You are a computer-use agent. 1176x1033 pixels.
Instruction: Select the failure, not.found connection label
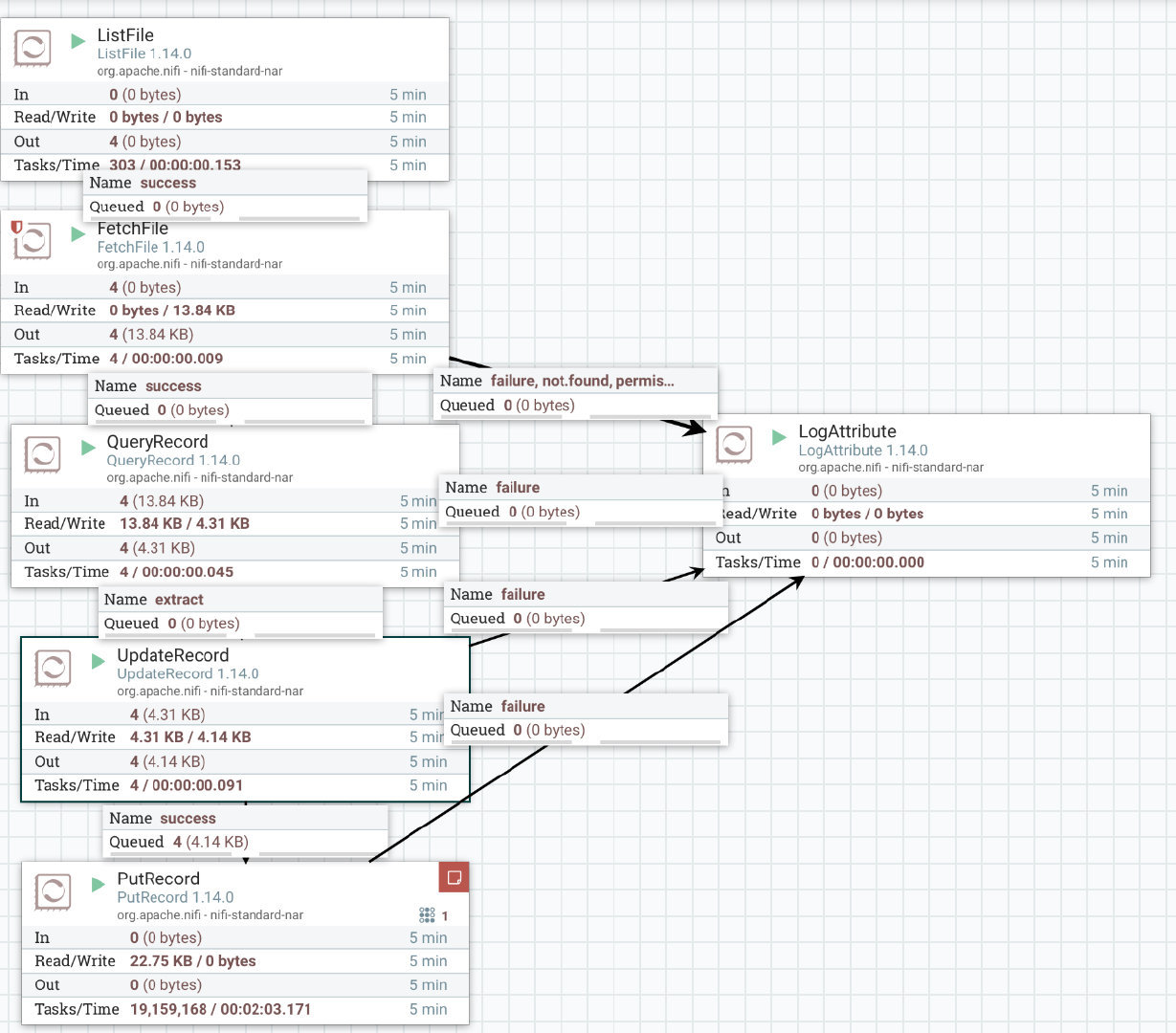pos(574,392)
